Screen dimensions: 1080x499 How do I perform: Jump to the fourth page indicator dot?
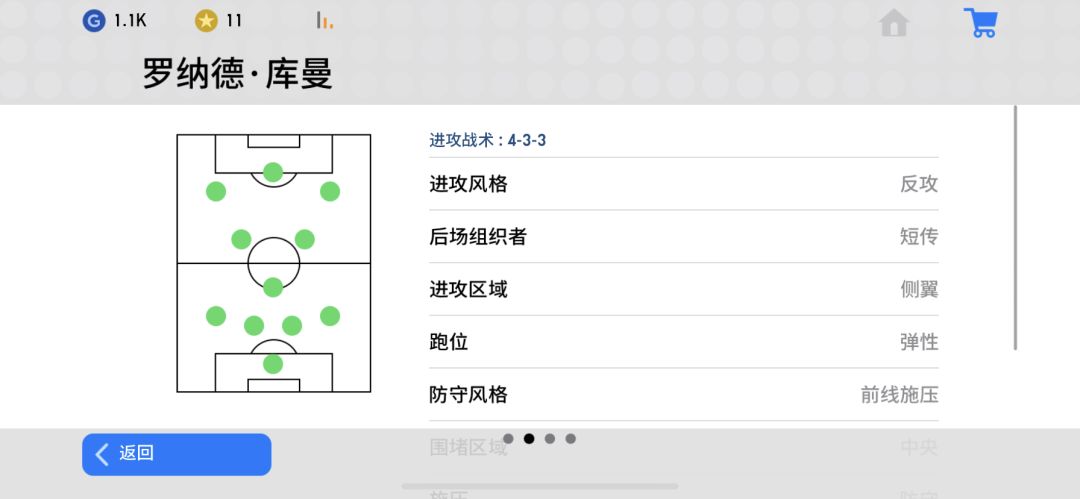570,438
